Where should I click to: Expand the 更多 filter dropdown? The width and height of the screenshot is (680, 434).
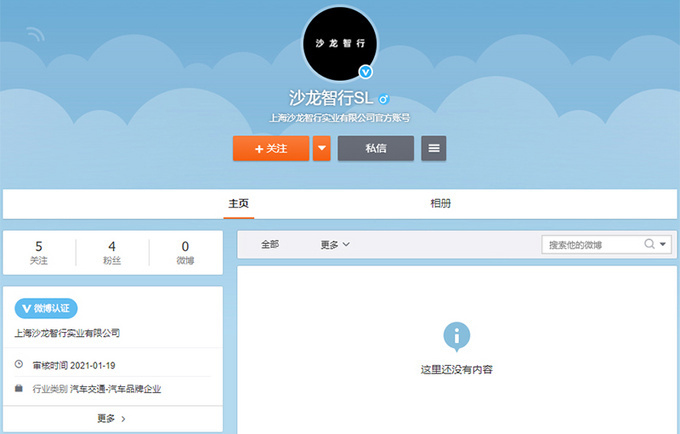[x=335, y=245]
